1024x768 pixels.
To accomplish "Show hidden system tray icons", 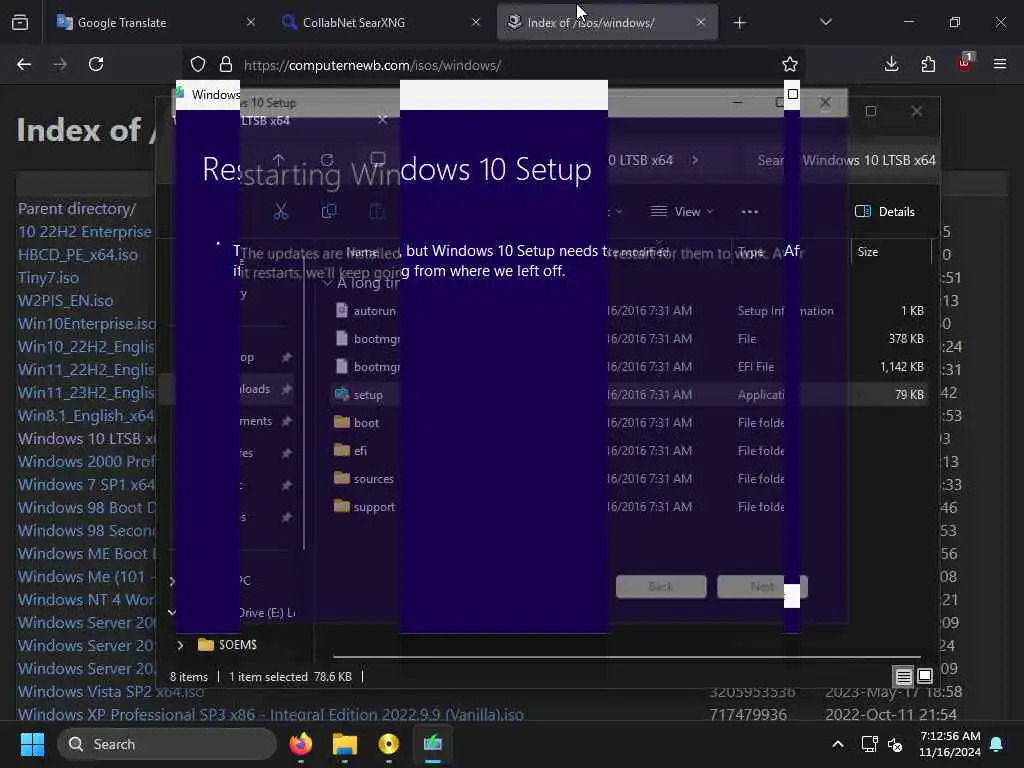I will click(838, 744).
